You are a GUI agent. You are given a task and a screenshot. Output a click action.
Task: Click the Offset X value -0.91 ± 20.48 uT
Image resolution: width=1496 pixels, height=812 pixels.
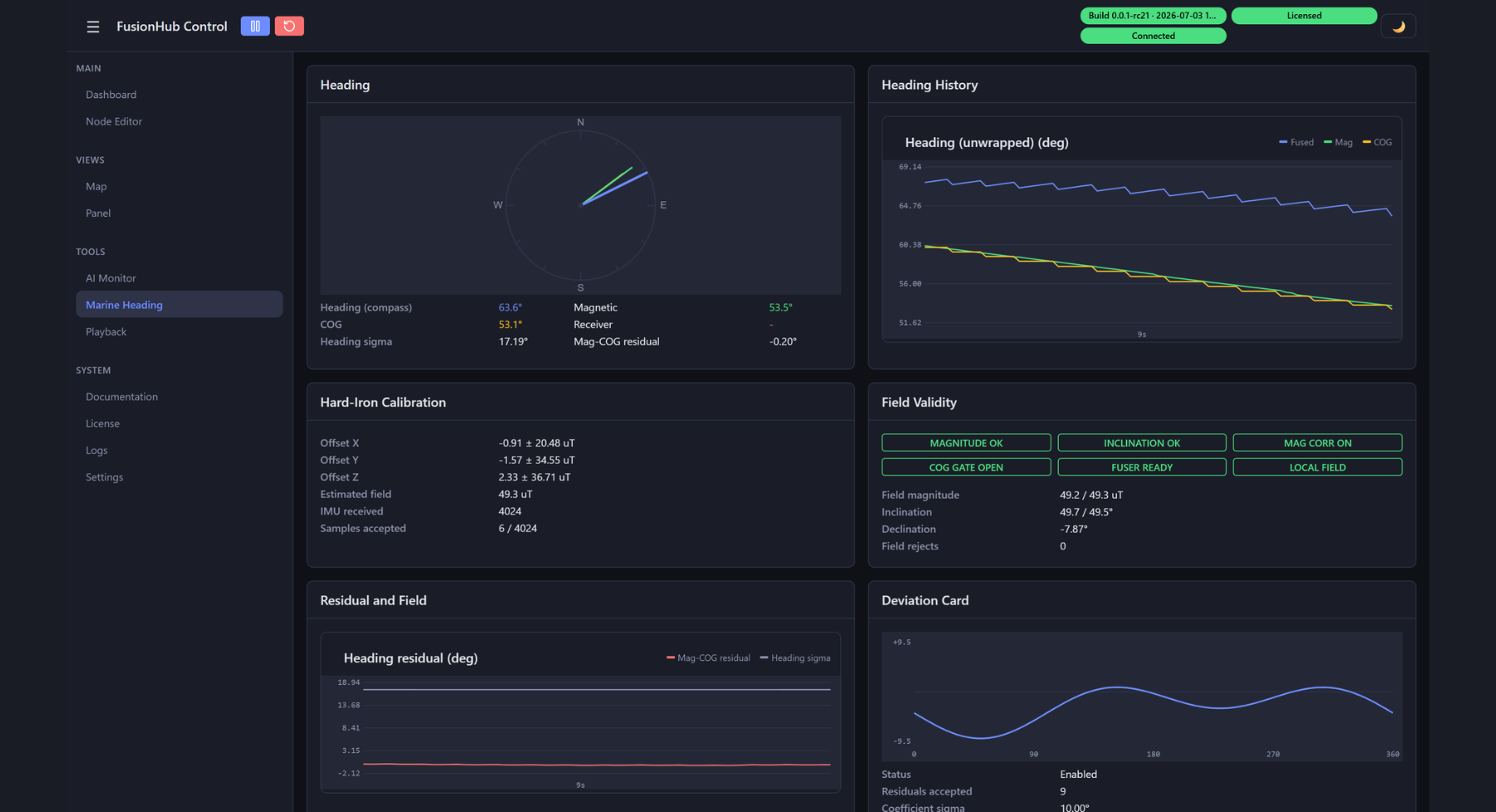tap(537, 443)
